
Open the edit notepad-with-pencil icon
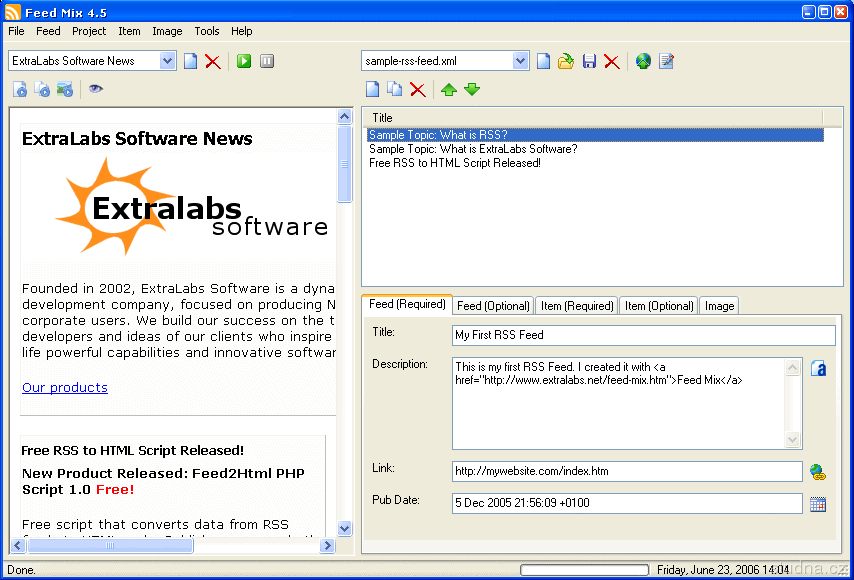point(667,61)
